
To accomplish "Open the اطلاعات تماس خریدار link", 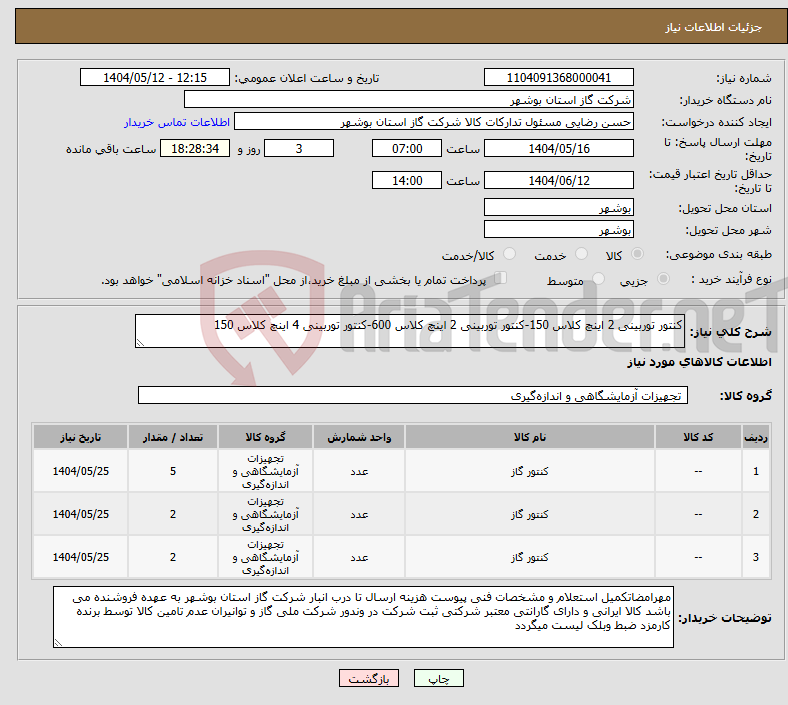I will coord(177,122).
